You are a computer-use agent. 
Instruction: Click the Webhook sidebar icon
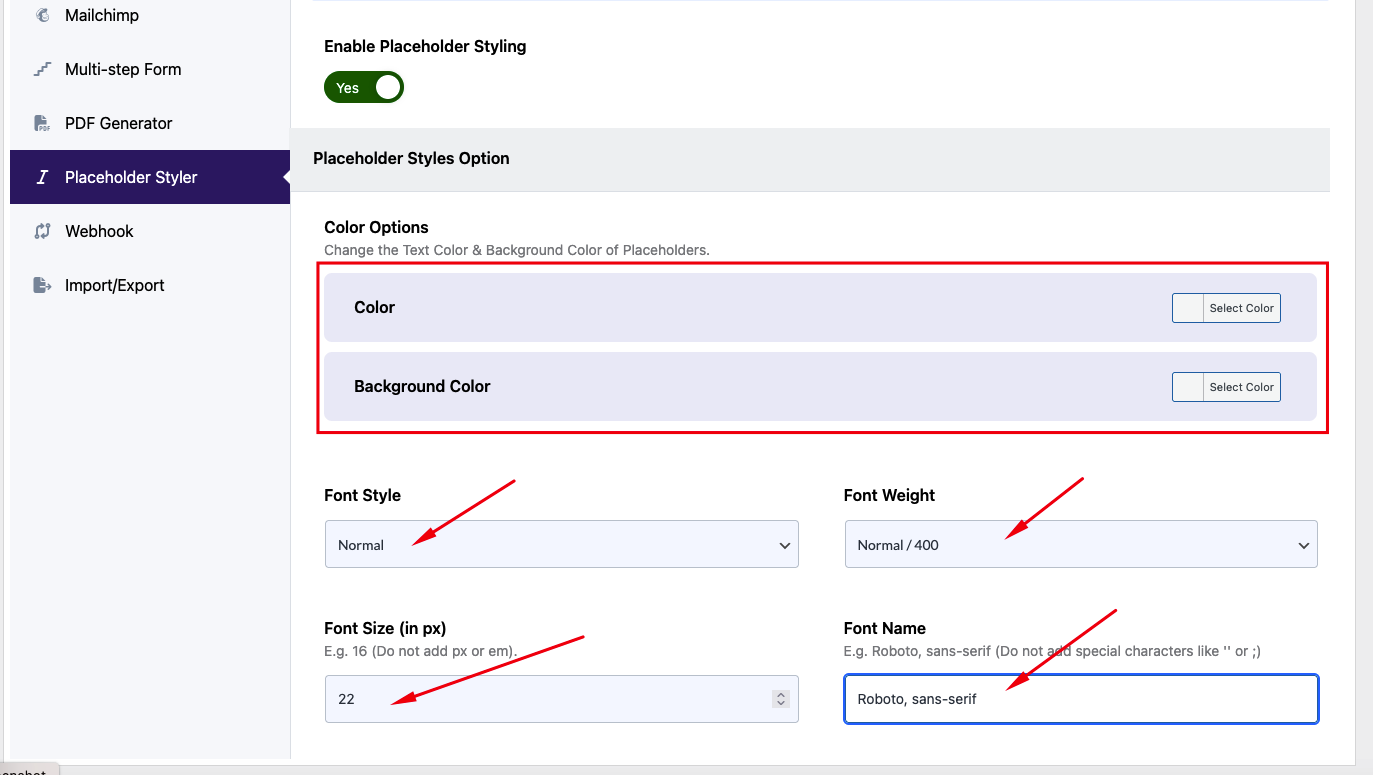coord(42,231)
